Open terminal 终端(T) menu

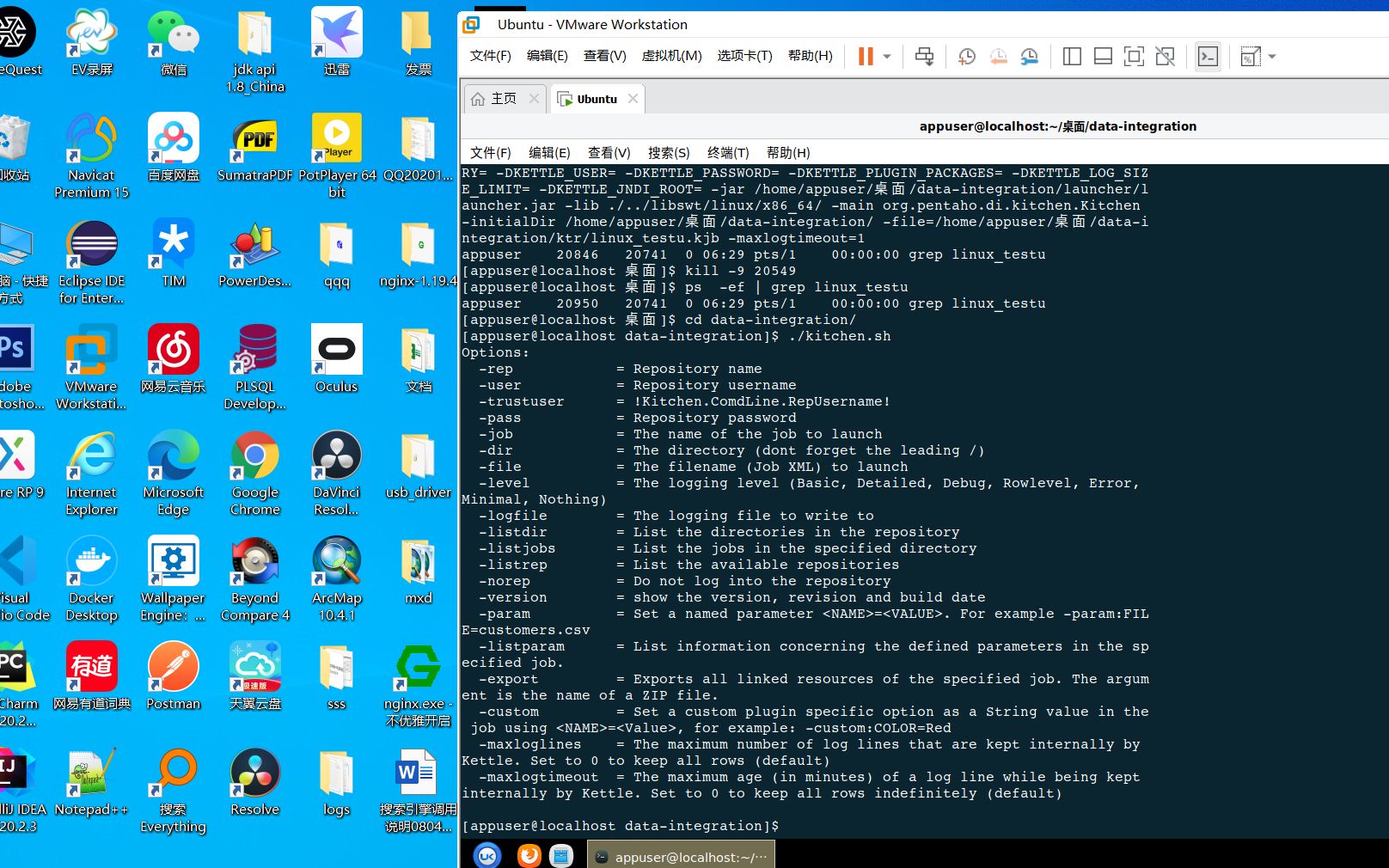[728, 152]
